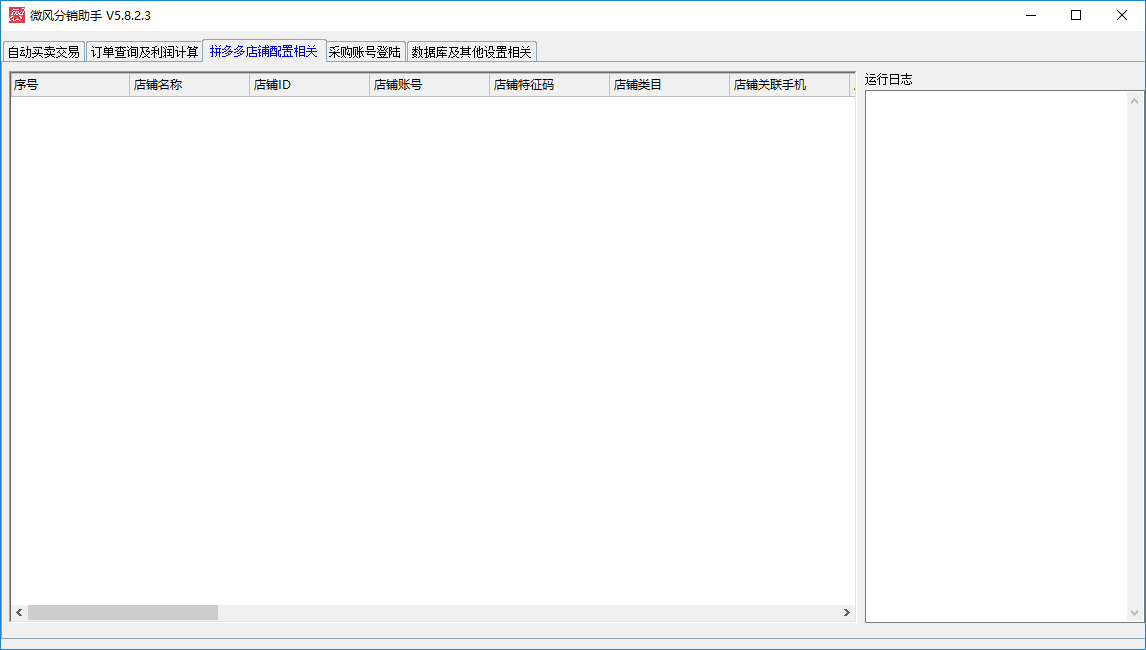Click the 序号 column header
1146x650 pixels.
(x=70, y=85)
